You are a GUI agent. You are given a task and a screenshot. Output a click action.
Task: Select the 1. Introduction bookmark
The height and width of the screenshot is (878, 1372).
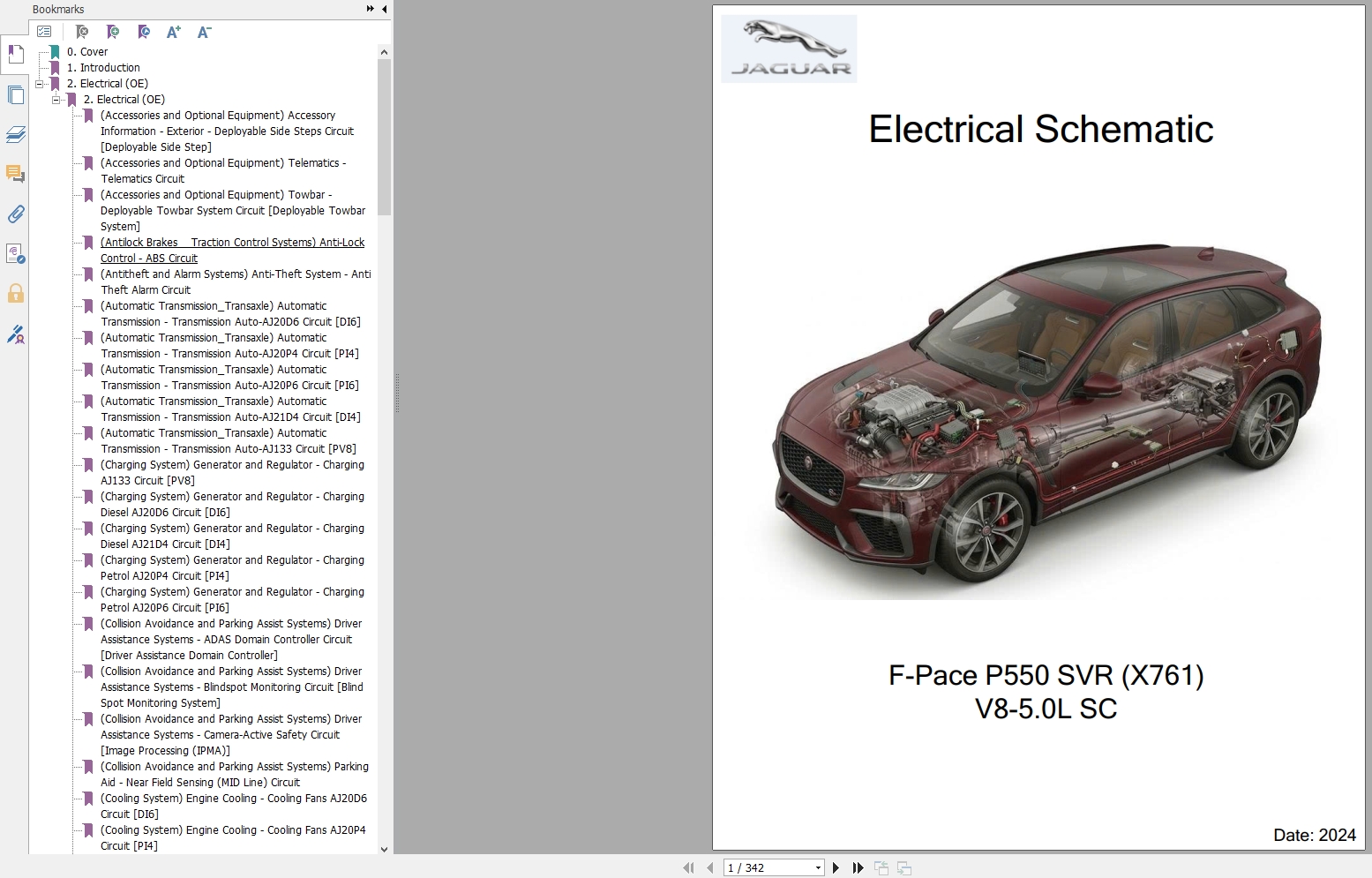tap(103, 68)
